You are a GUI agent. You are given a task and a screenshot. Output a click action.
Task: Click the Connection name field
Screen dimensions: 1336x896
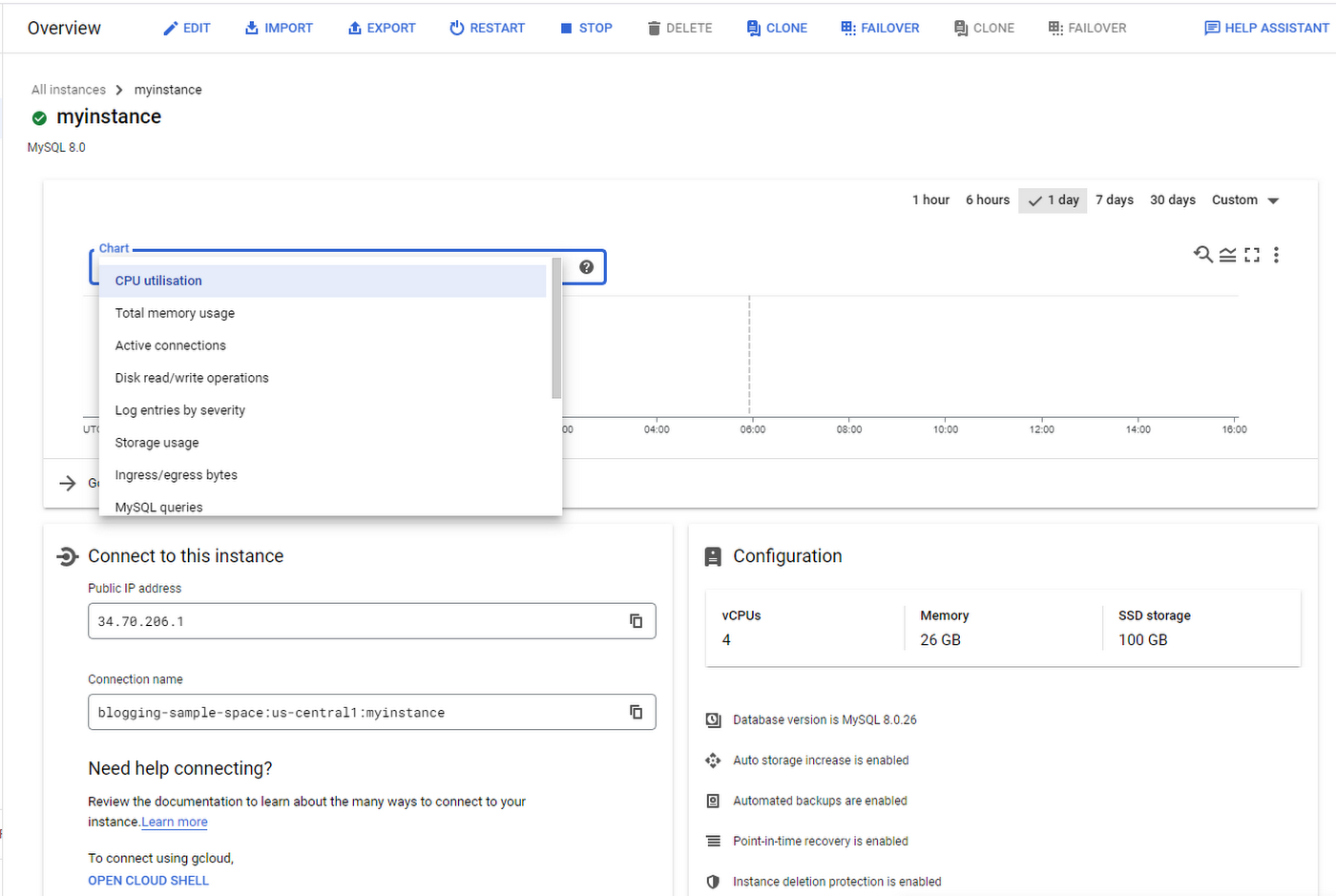pyautogui.click(x=371, y=712)
